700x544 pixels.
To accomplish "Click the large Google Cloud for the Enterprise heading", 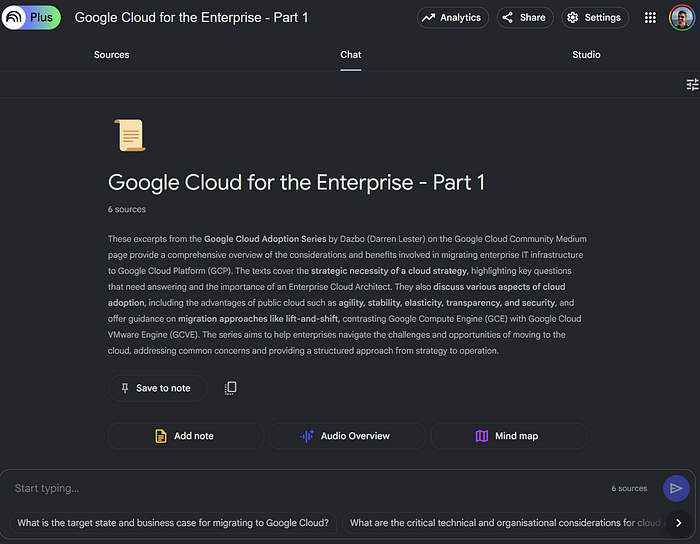I will click(x=296, y=182).
